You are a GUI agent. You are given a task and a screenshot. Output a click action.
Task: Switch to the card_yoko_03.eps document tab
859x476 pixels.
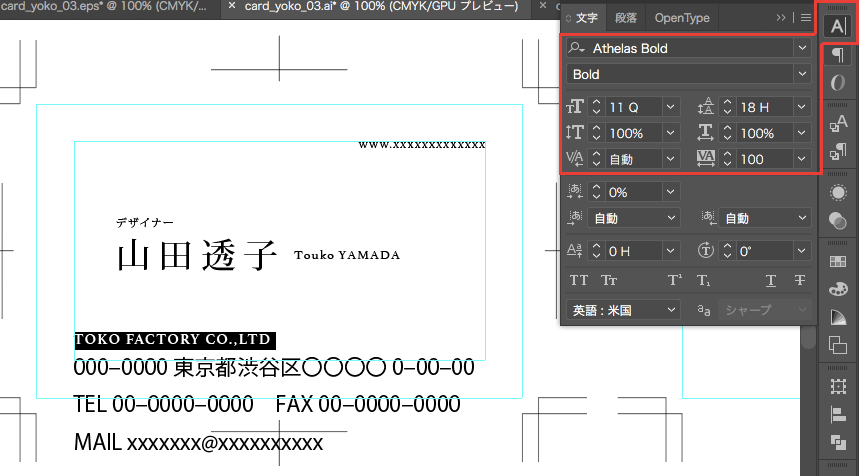click(110, 8)
